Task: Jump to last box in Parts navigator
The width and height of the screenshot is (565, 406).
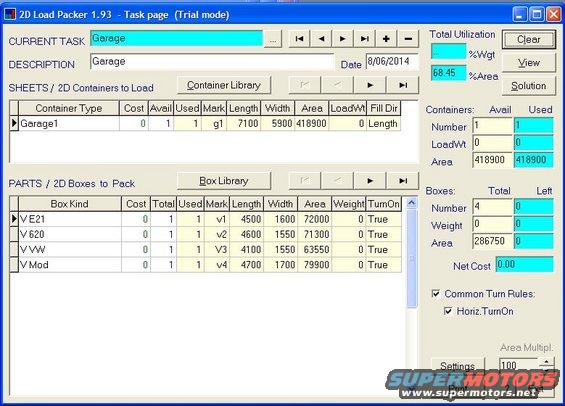Action: click(x=403, y=180)
